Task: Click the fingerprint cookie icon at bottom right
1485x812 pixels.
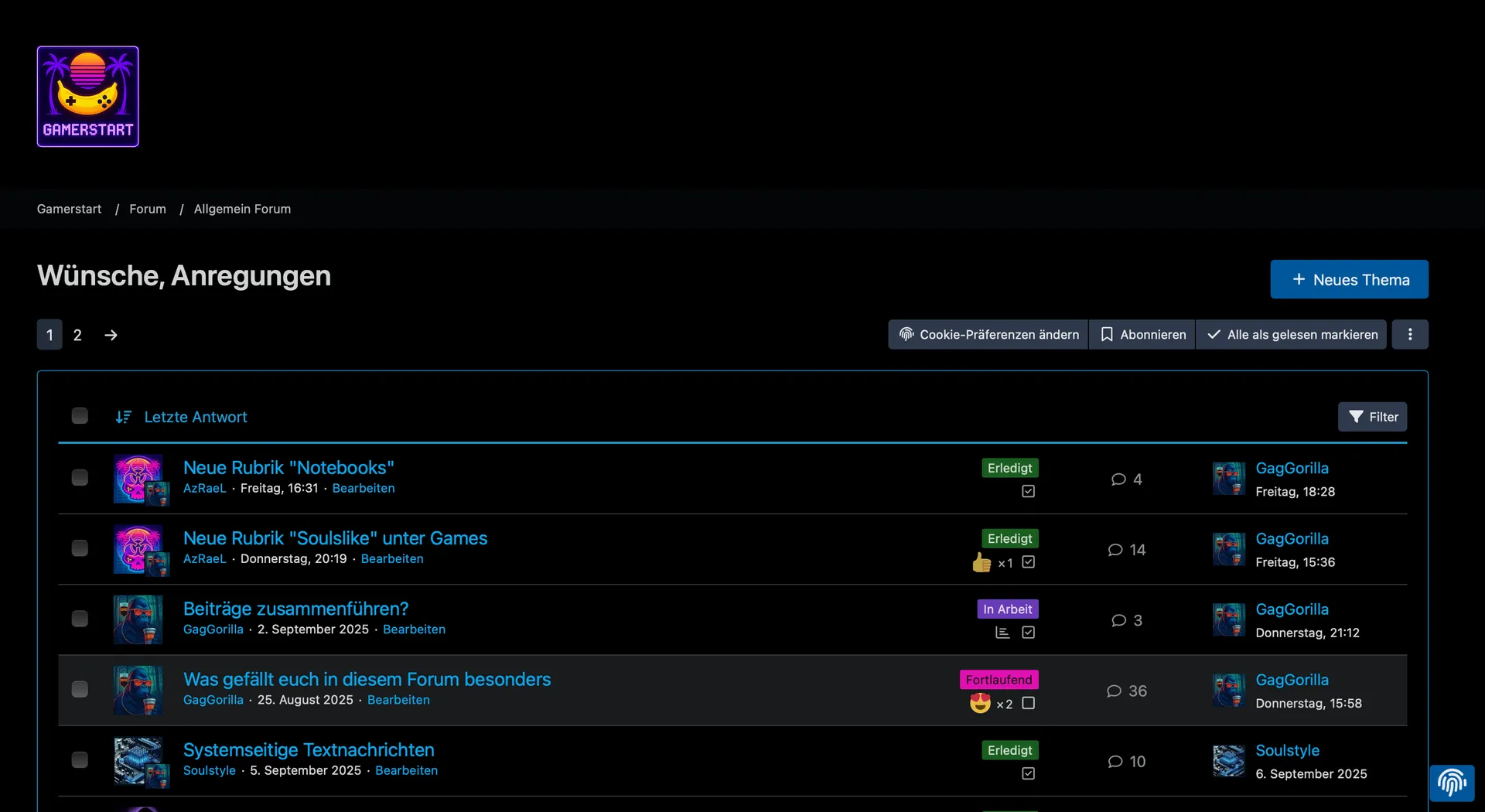Action: pyautogui.click(x=1451, y=783)
